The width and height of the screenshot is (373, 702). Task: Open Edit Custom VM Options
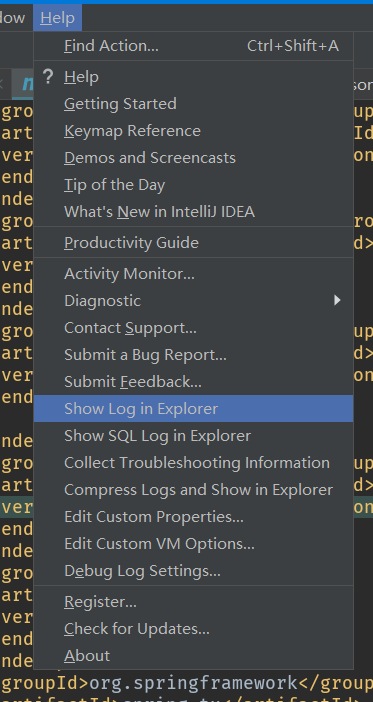click(193, 544)
